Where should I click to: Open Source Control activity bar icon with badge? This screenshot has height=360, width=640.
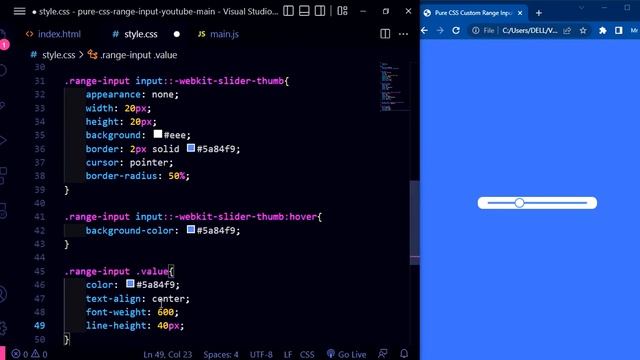pos(3,40)
